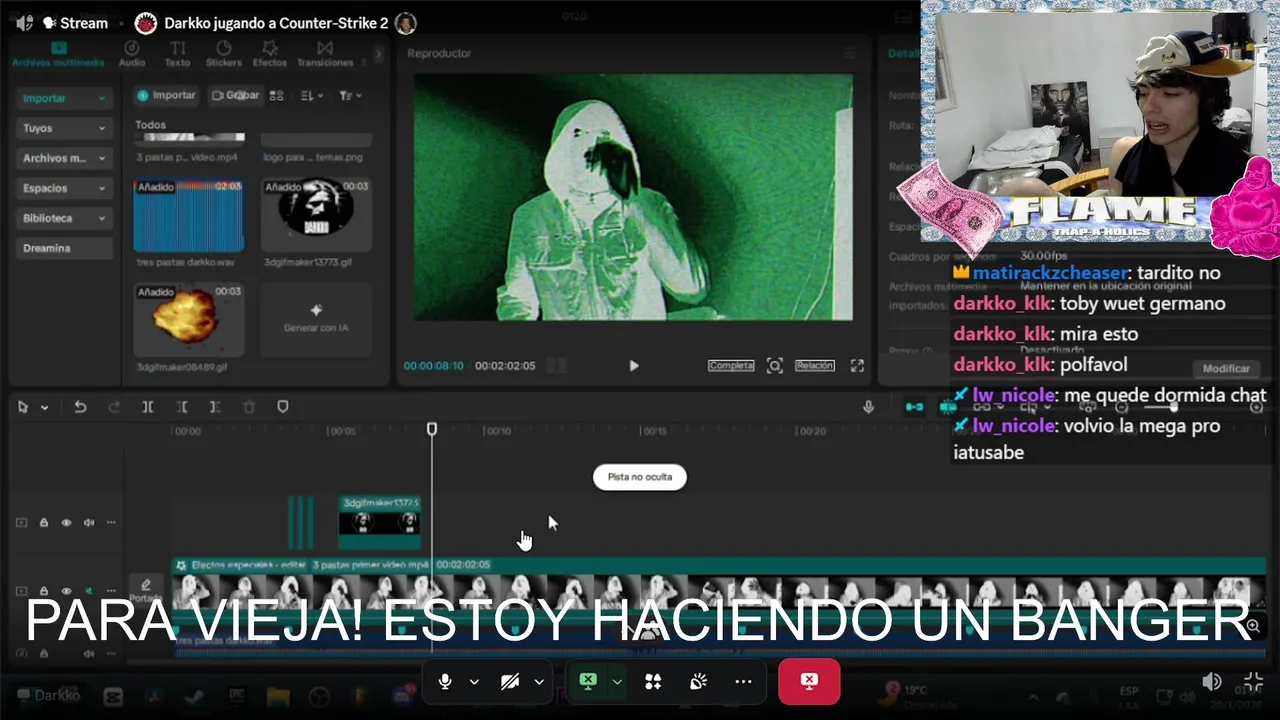The width and height of the screenshot is (1280, 720).
Task: Expand the Biblioteca sidebar section
Action: [64, 218]
